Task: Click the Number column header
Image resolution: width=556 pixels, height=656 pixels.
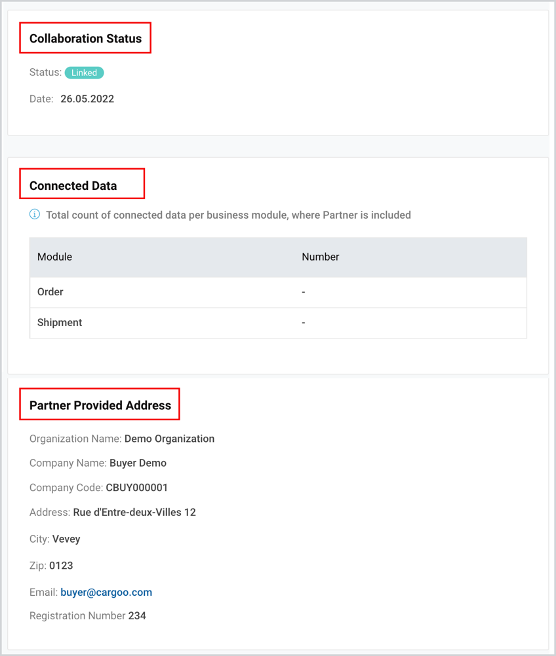Action: pos(320,257)
